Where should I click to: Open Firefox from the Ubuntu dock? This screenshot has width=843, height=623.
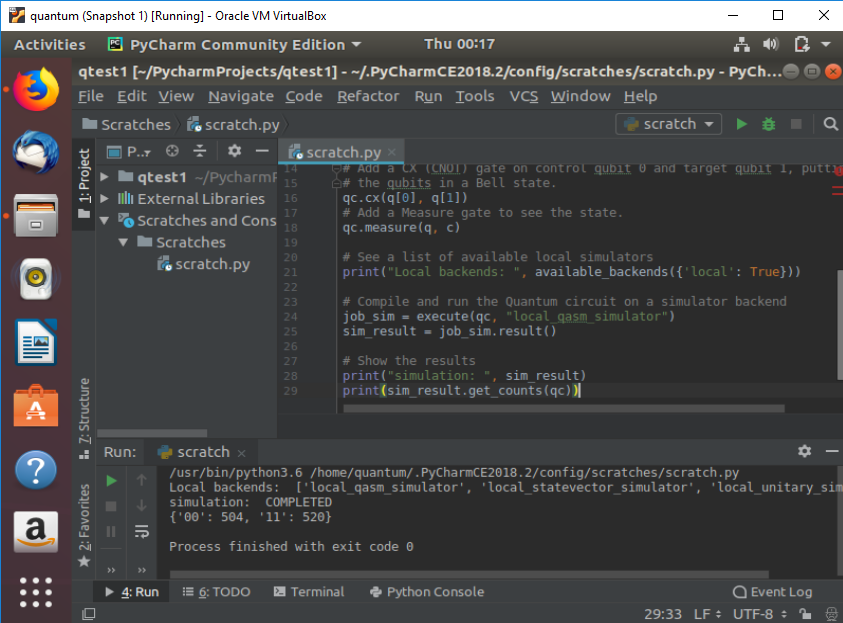pos(36,89)
